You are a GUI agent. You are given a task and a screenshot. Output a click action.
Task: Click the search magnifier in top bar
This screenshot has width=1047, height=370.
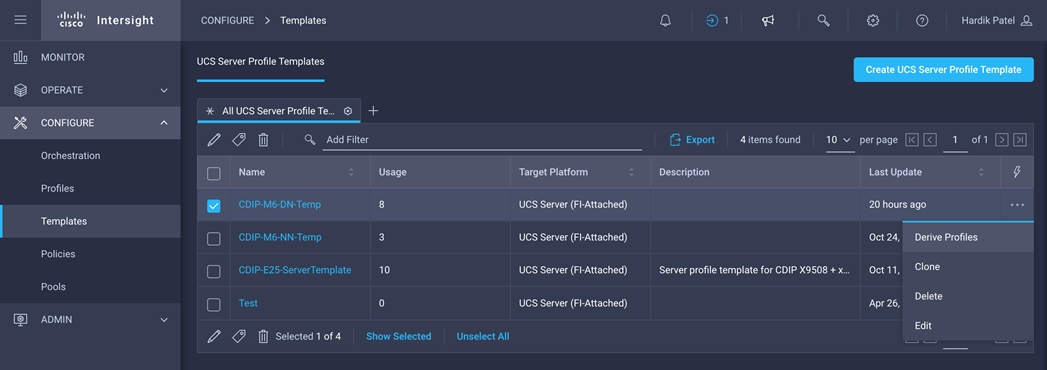tap(823, 21)
